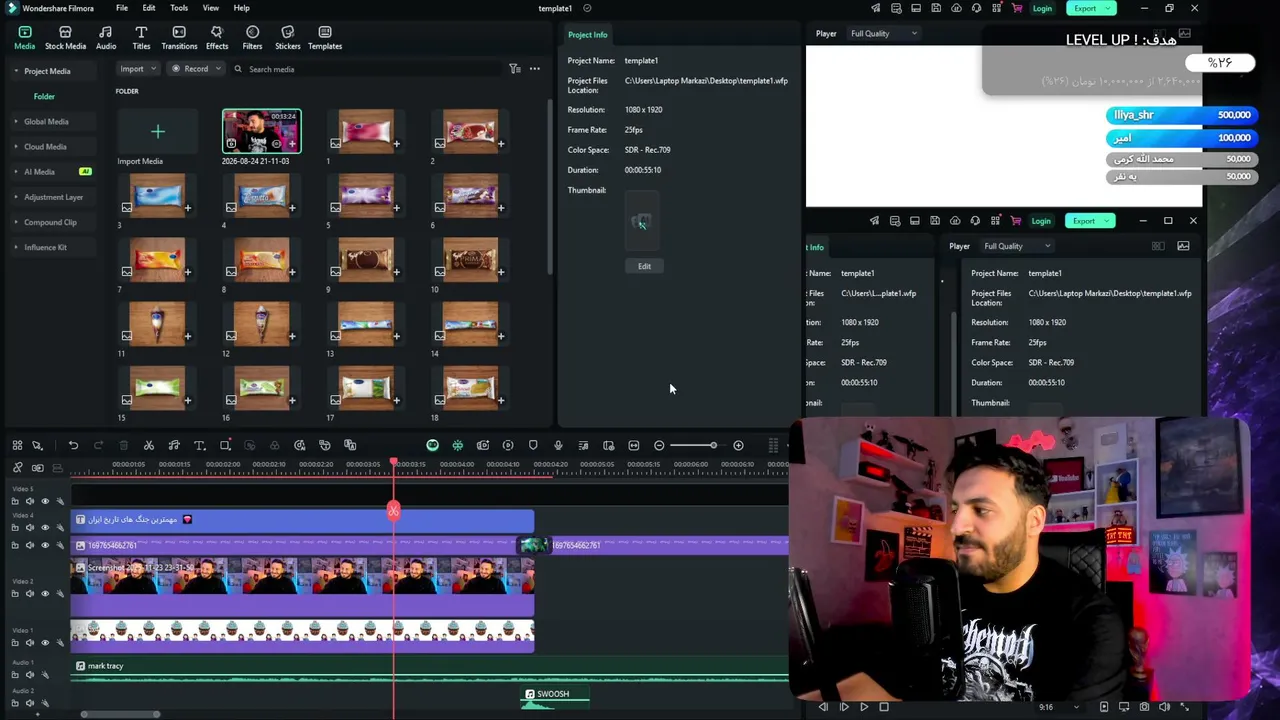Open the Help menu
1280x720 pixels.
(x=242, y=8)
